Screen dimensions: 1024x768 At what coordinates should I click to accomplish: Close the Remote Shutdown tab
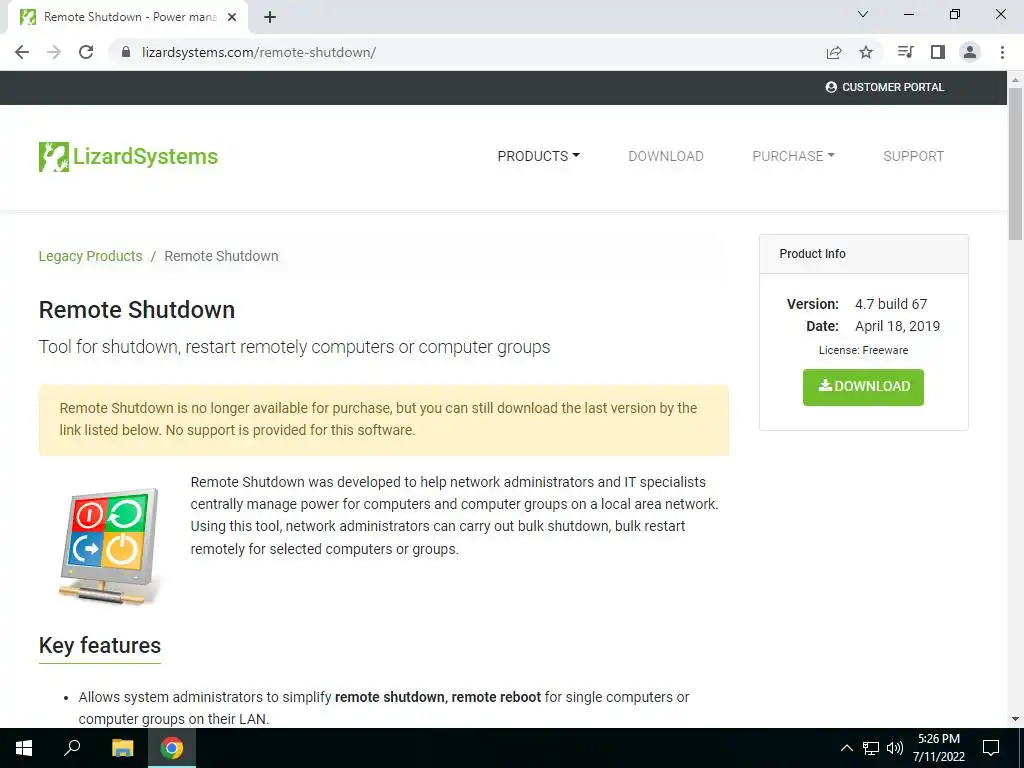232,18
